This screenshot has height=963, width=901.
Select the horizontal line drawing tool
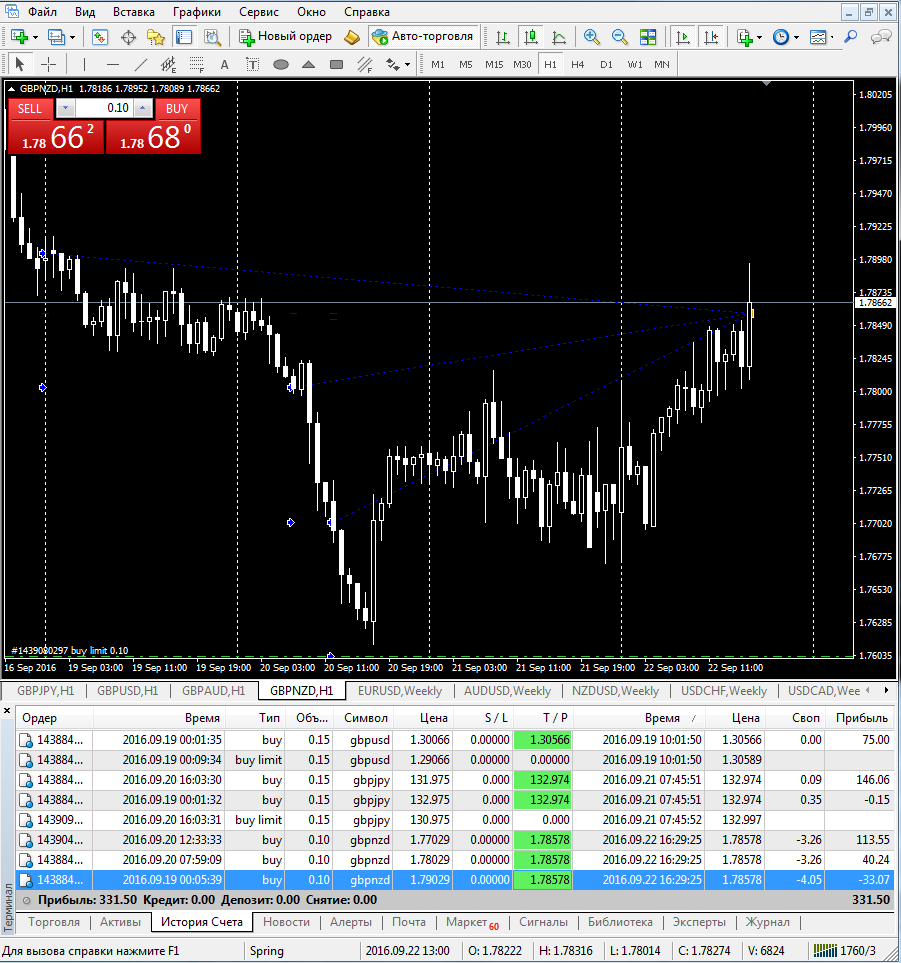[x=112, y=64]
